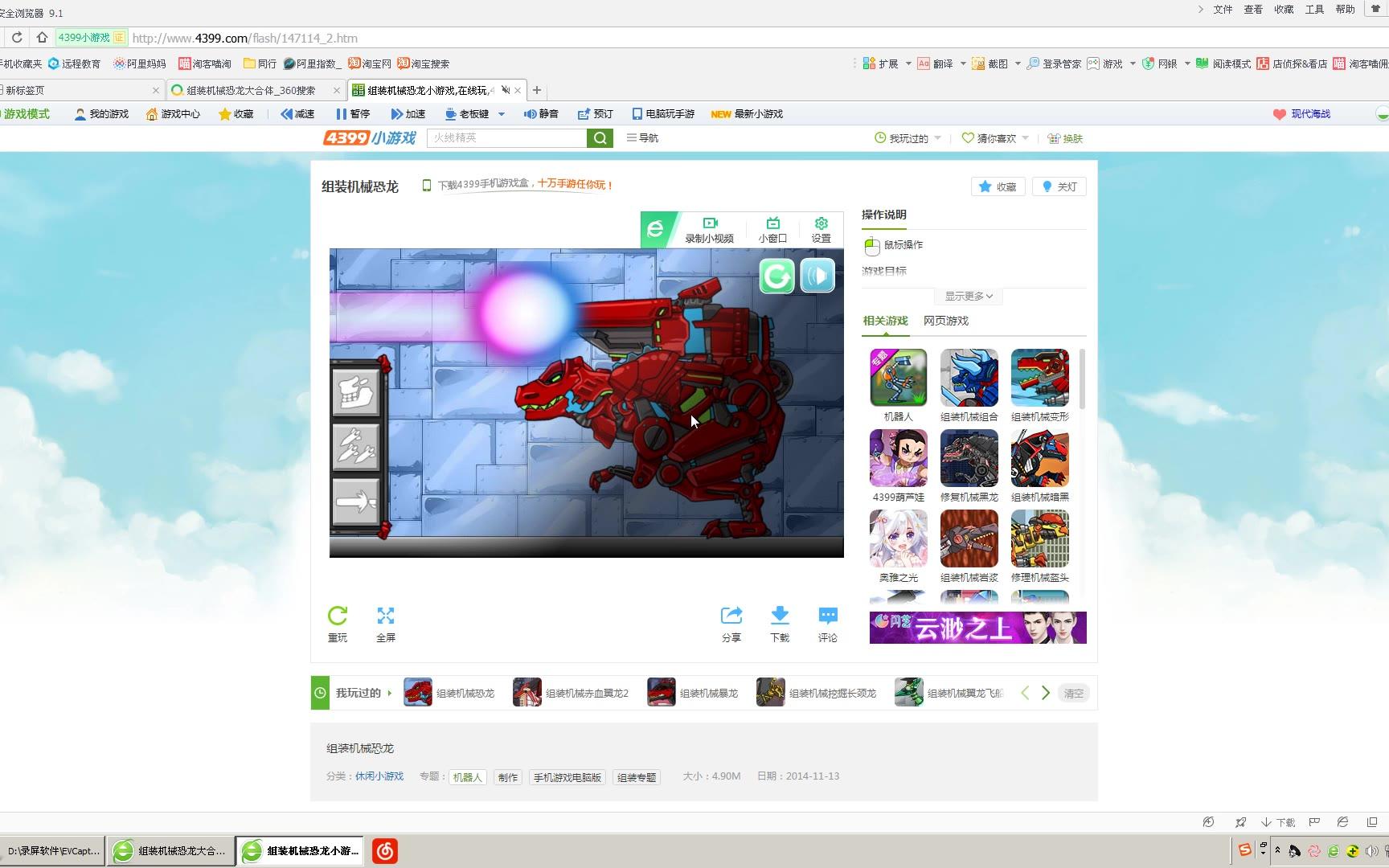
Task: Click the in-game green restart button
Action: point(776,276)
